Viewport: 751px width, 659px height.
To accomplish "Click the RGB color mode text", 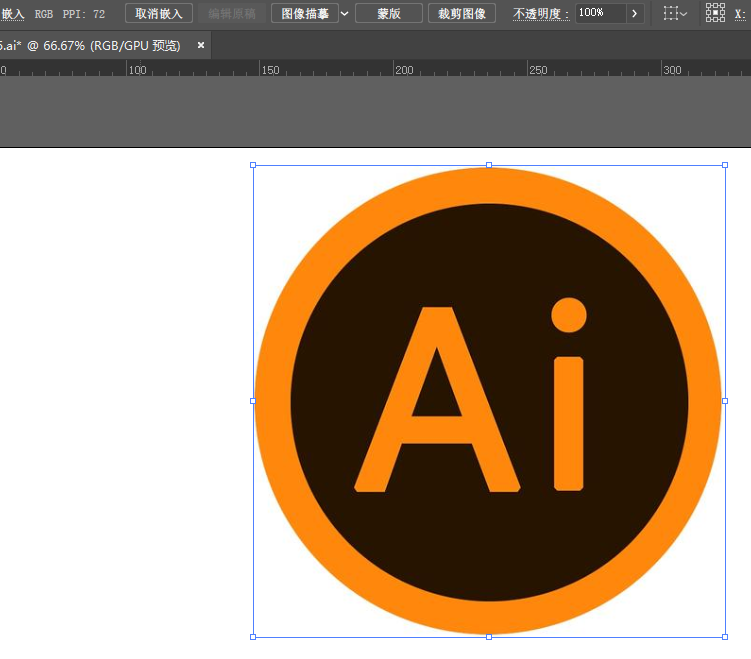I will coord(44,14).
